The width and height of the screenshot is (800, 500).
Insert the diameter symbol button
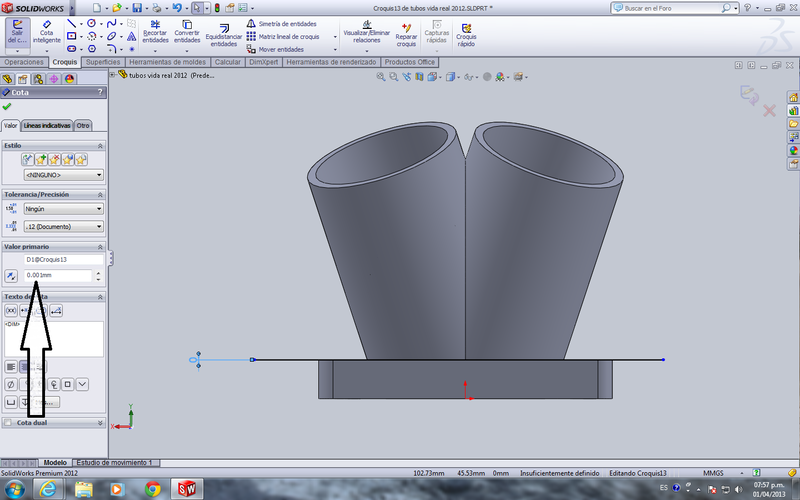(11, 384)
